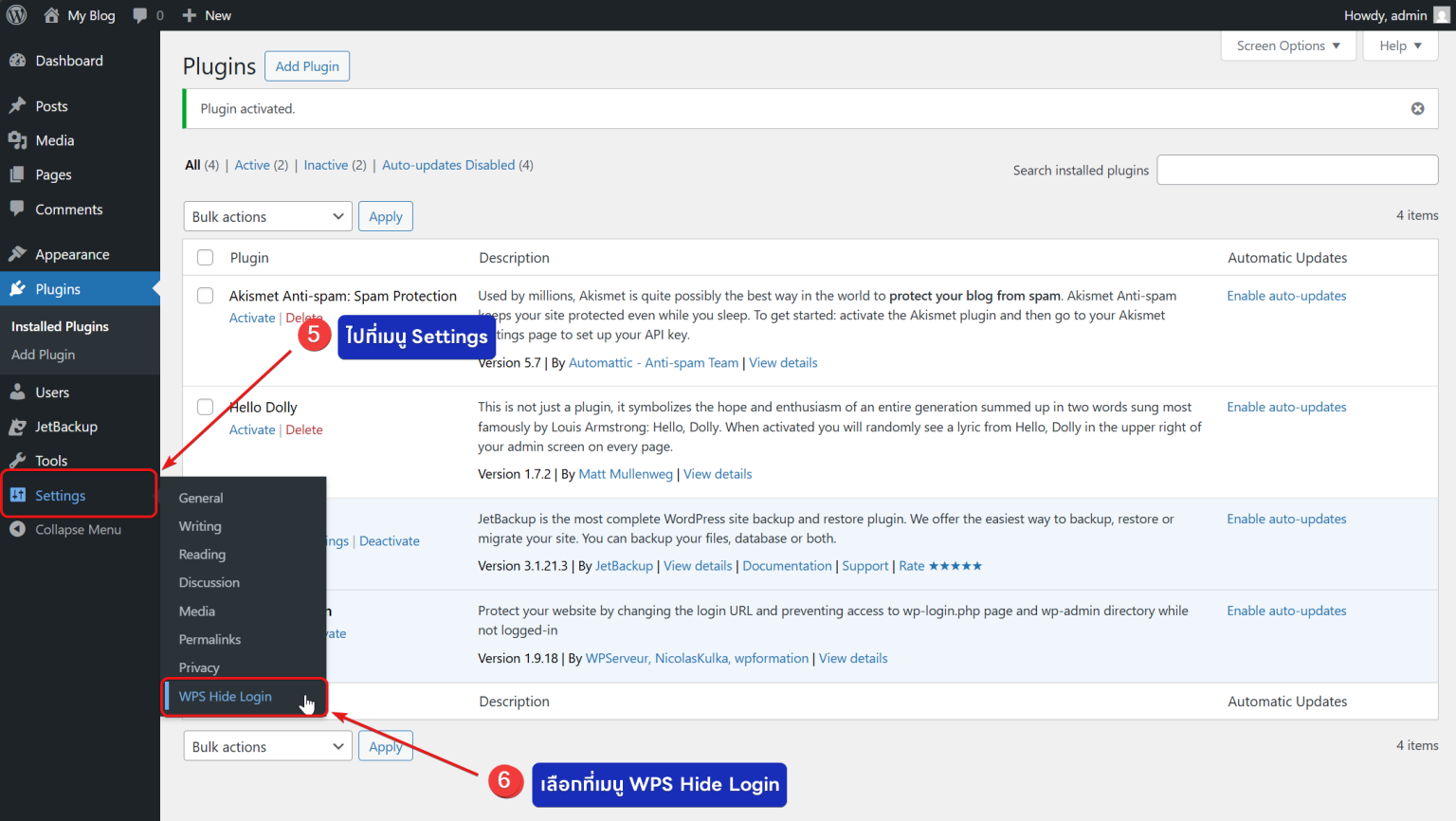1456x821 pixels.
Task: Click the Users sidebar icon
Action: pos(17,392)
